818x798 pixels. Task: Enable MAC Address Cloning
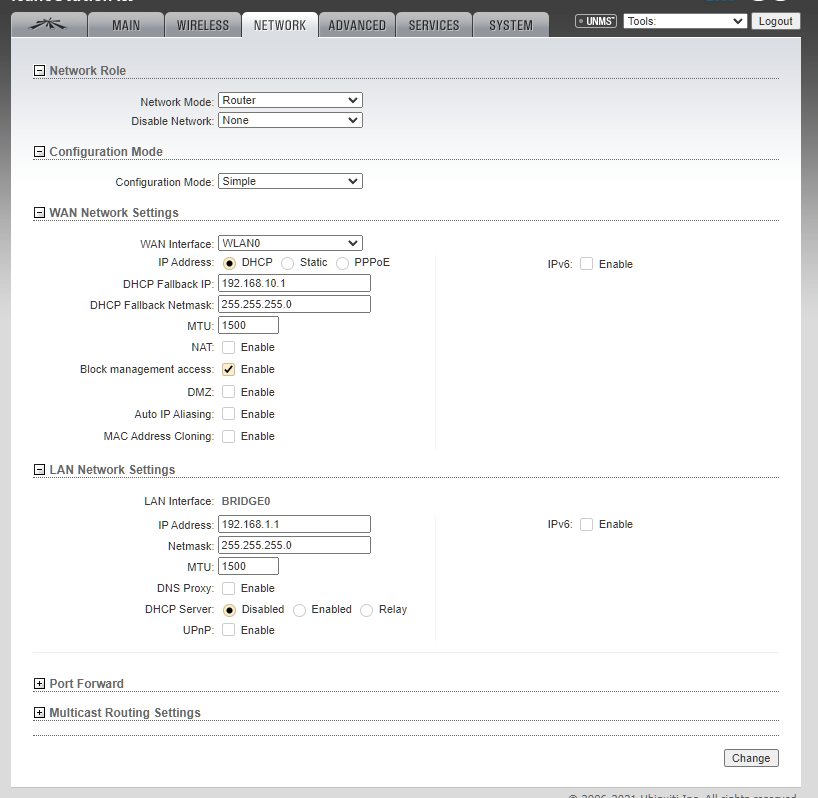pos(228,436)
